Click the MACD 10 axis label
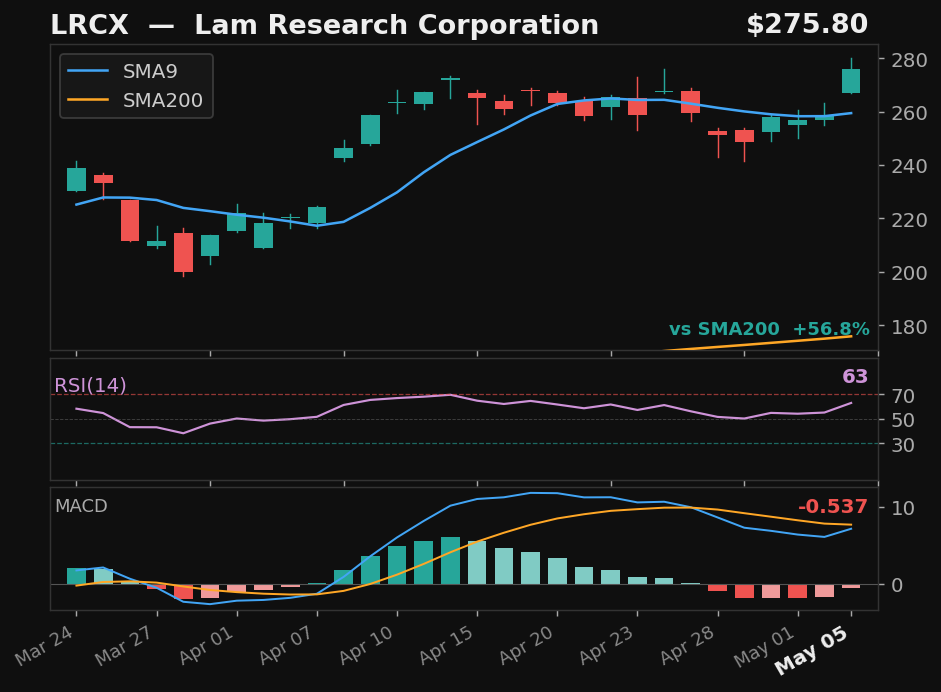The width and height of the screenshot is (941, 692). click(x=903, y=508)
